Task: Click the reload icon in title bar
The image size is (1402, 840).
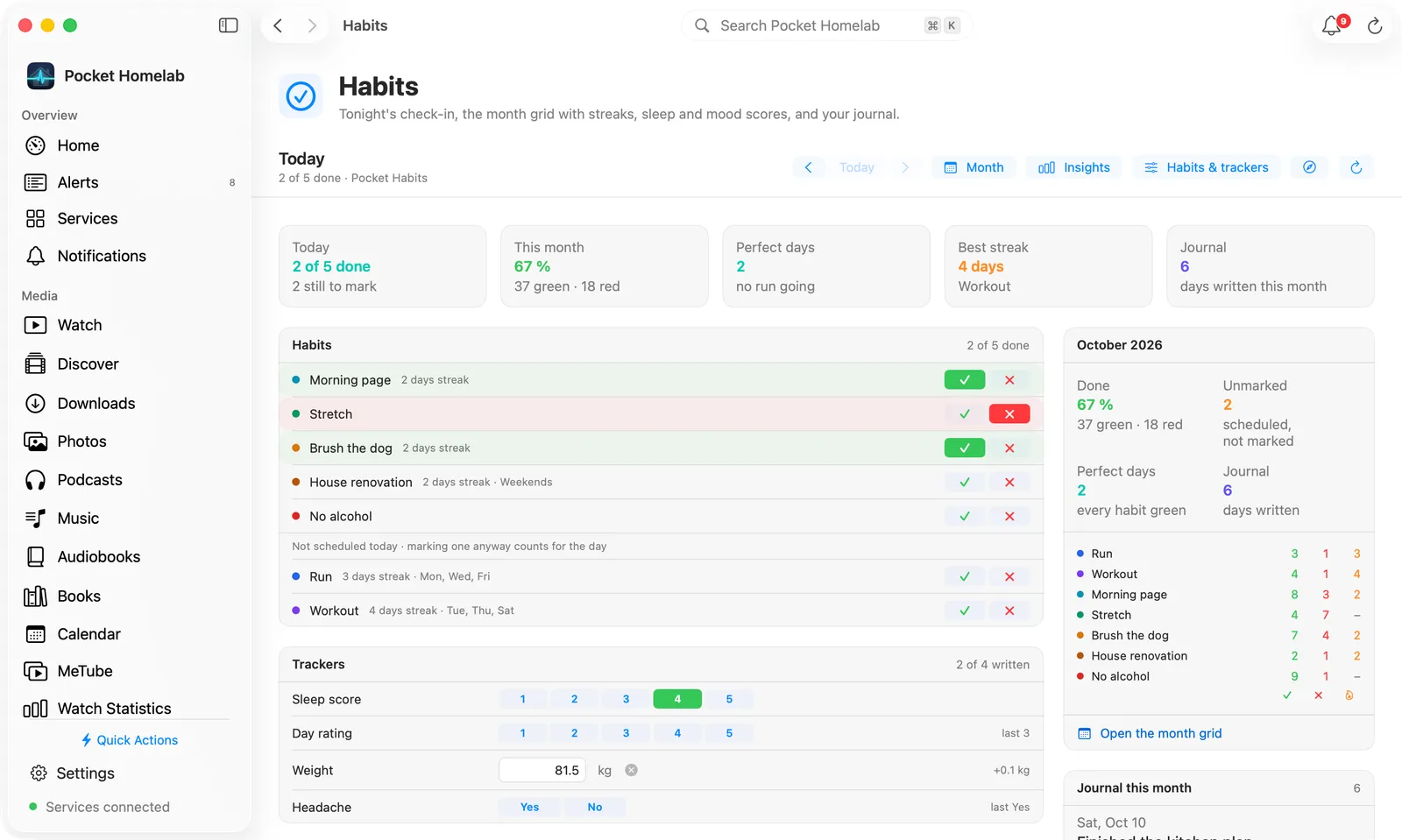Action: point(1375,26)
